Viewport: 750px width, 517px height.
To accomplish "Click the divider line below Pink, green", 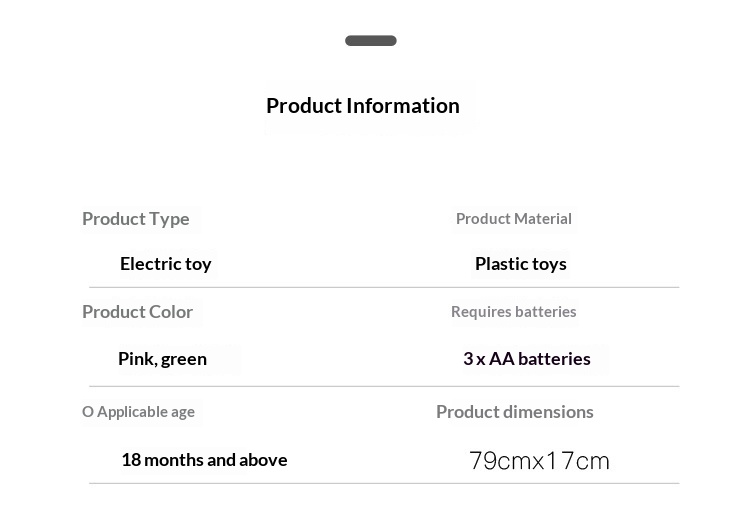I will [x=384, y=386].
